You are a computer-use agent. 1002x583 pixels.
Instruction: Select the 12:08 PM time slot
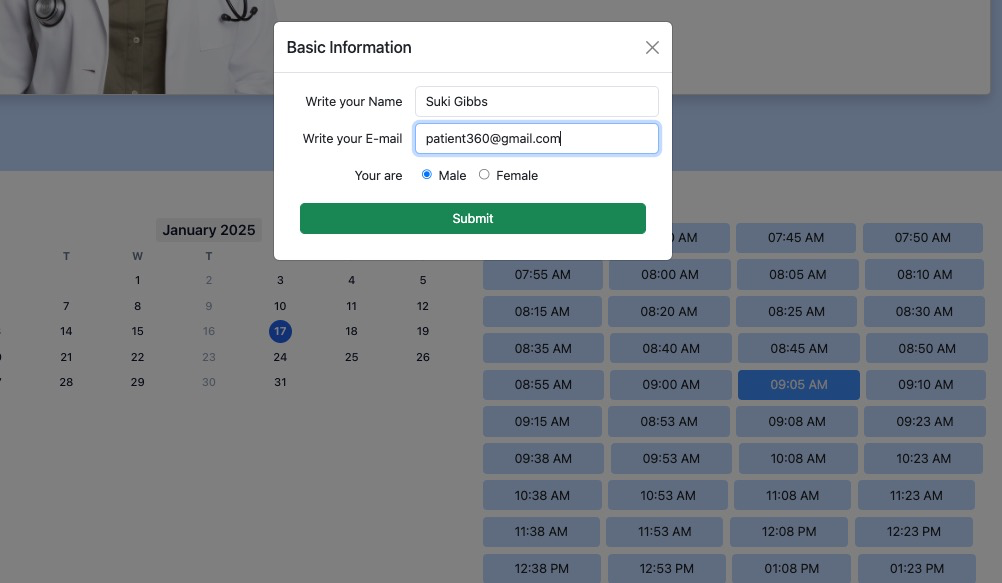(789, 532)
